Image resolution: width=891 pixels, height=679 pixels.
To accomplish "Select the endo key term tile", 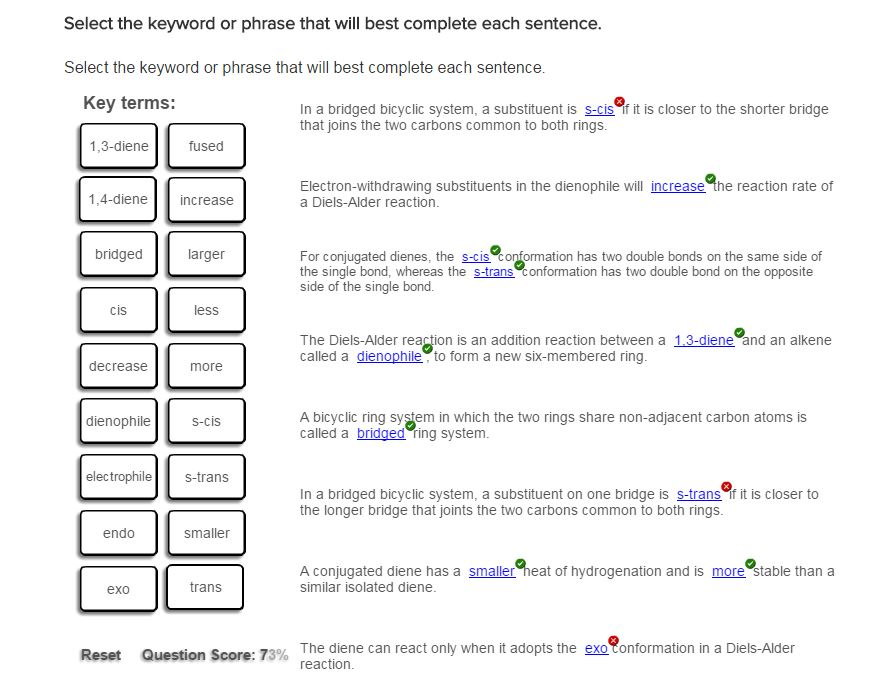I will click(117, 533).
